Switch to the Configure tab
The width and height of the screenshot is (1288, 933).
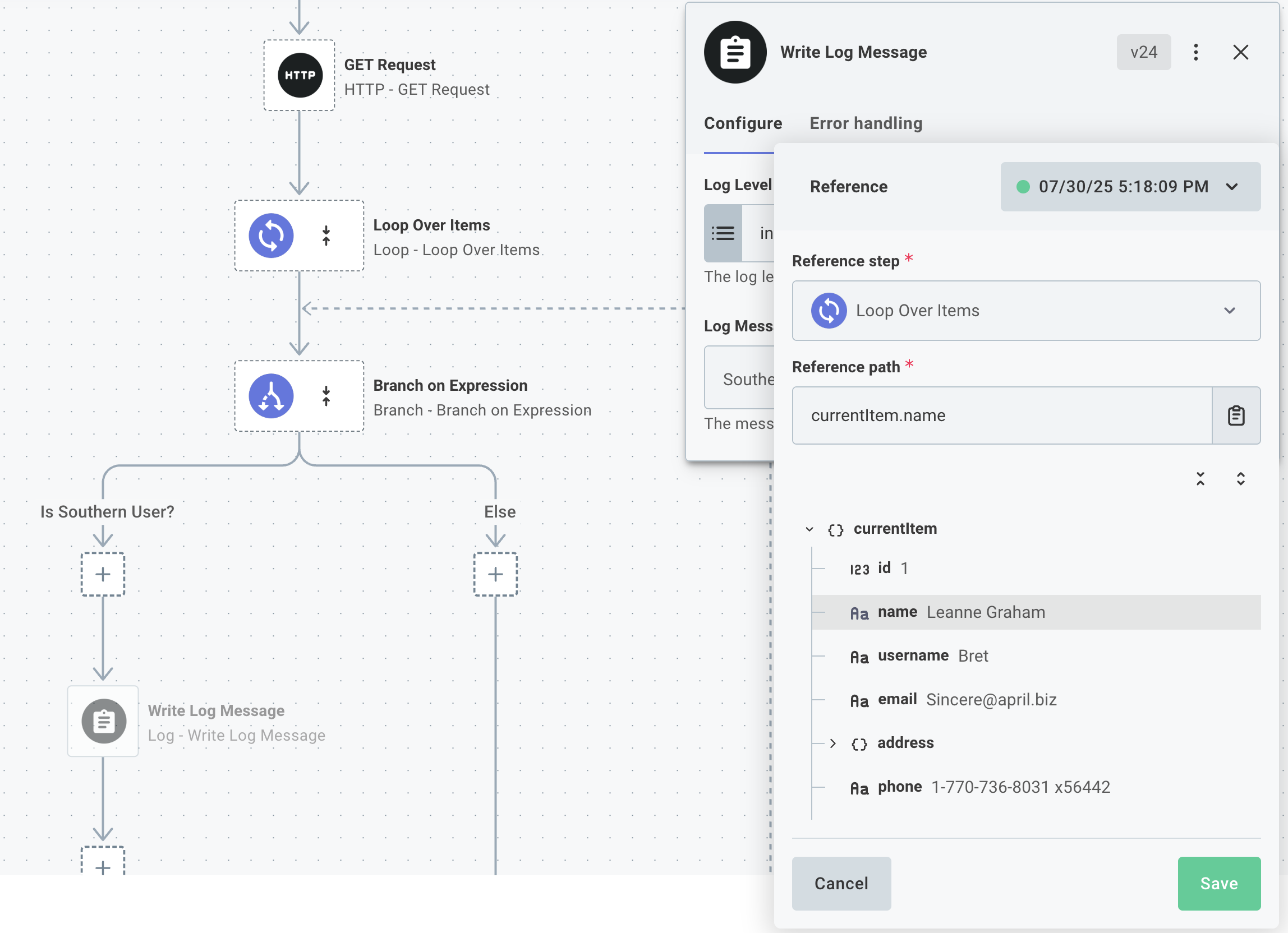point(743,123)
